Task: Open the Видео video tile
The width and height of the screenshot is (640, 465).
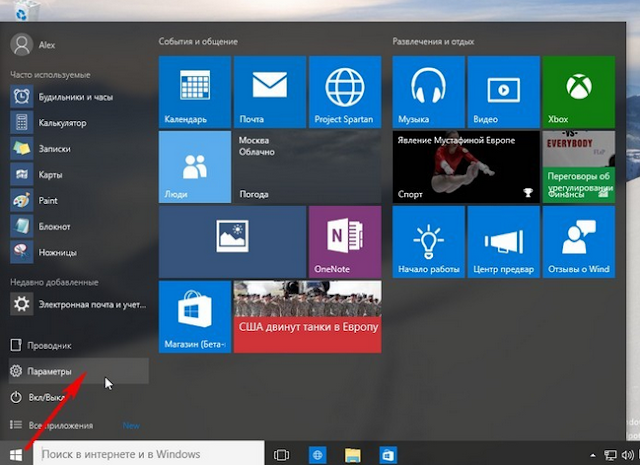Action: [x=504, y=92]
